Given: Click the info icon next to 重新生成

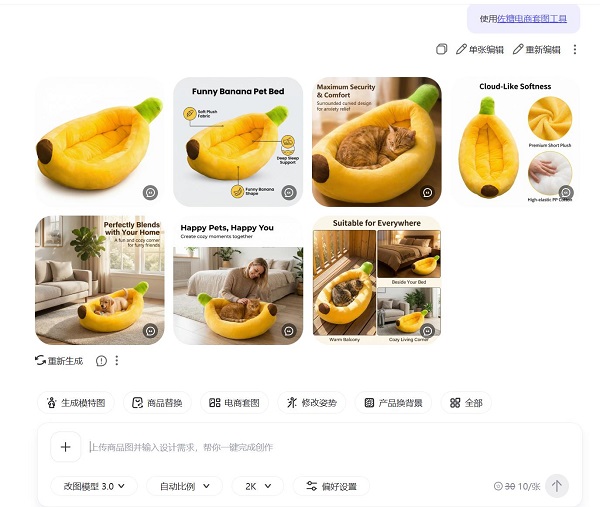Looking at the screenshot, I should coord(101,361).
